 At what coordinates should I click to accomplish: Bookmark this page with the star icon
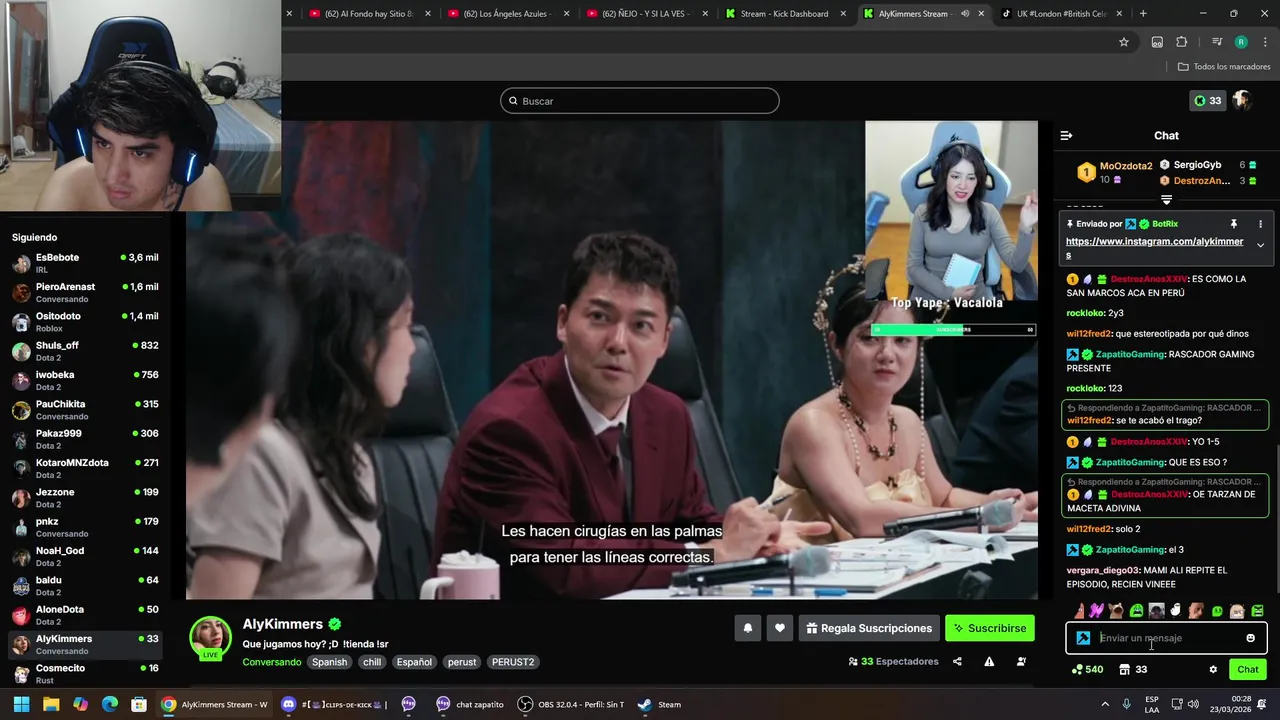[1124, 42]
